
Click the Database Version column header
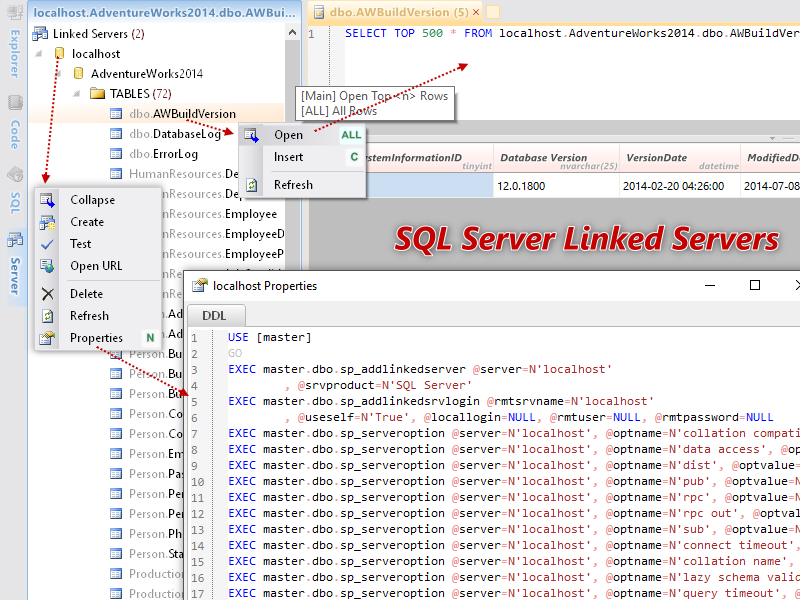557,158
